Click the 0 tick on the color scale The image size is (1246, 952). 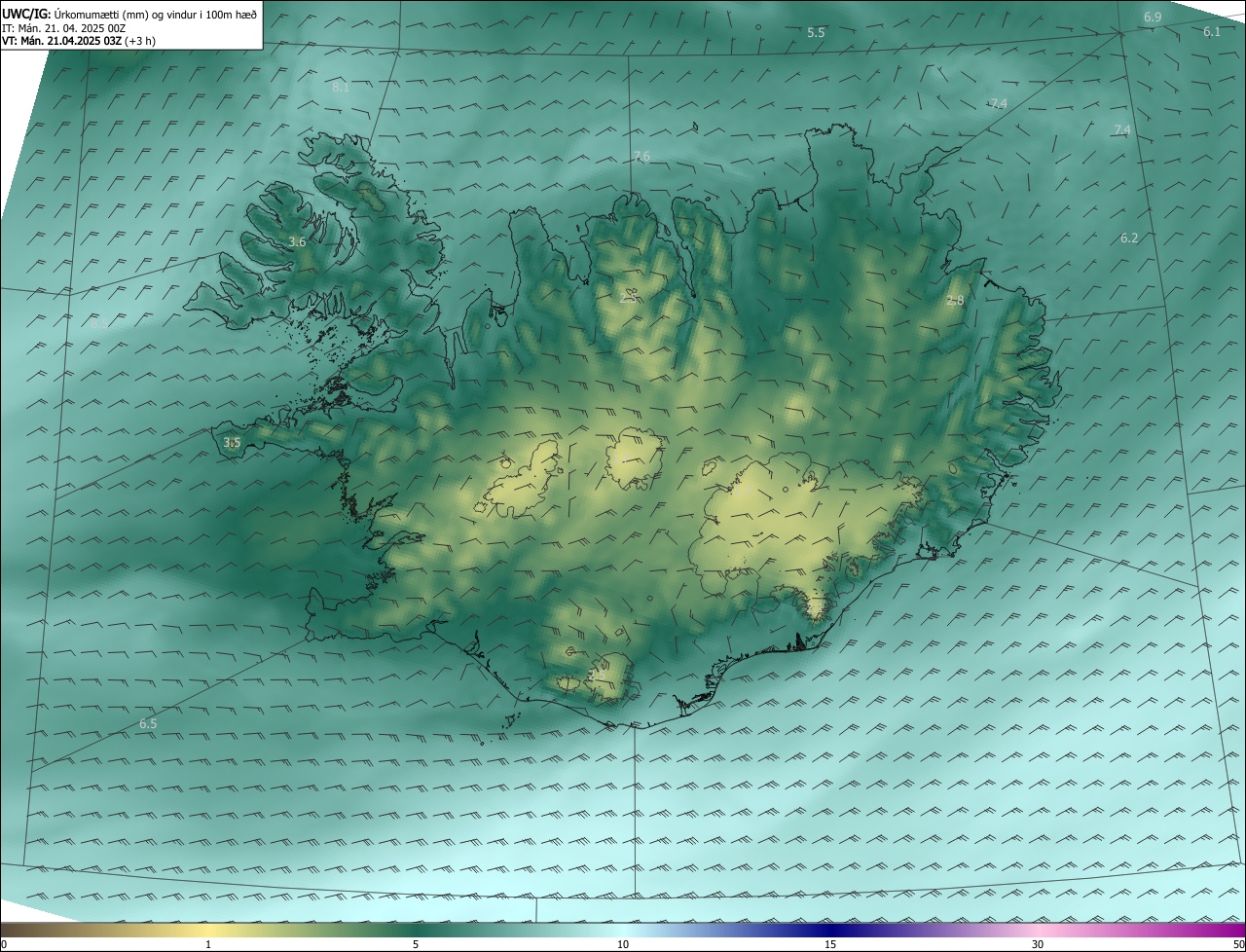pos(4,944)
